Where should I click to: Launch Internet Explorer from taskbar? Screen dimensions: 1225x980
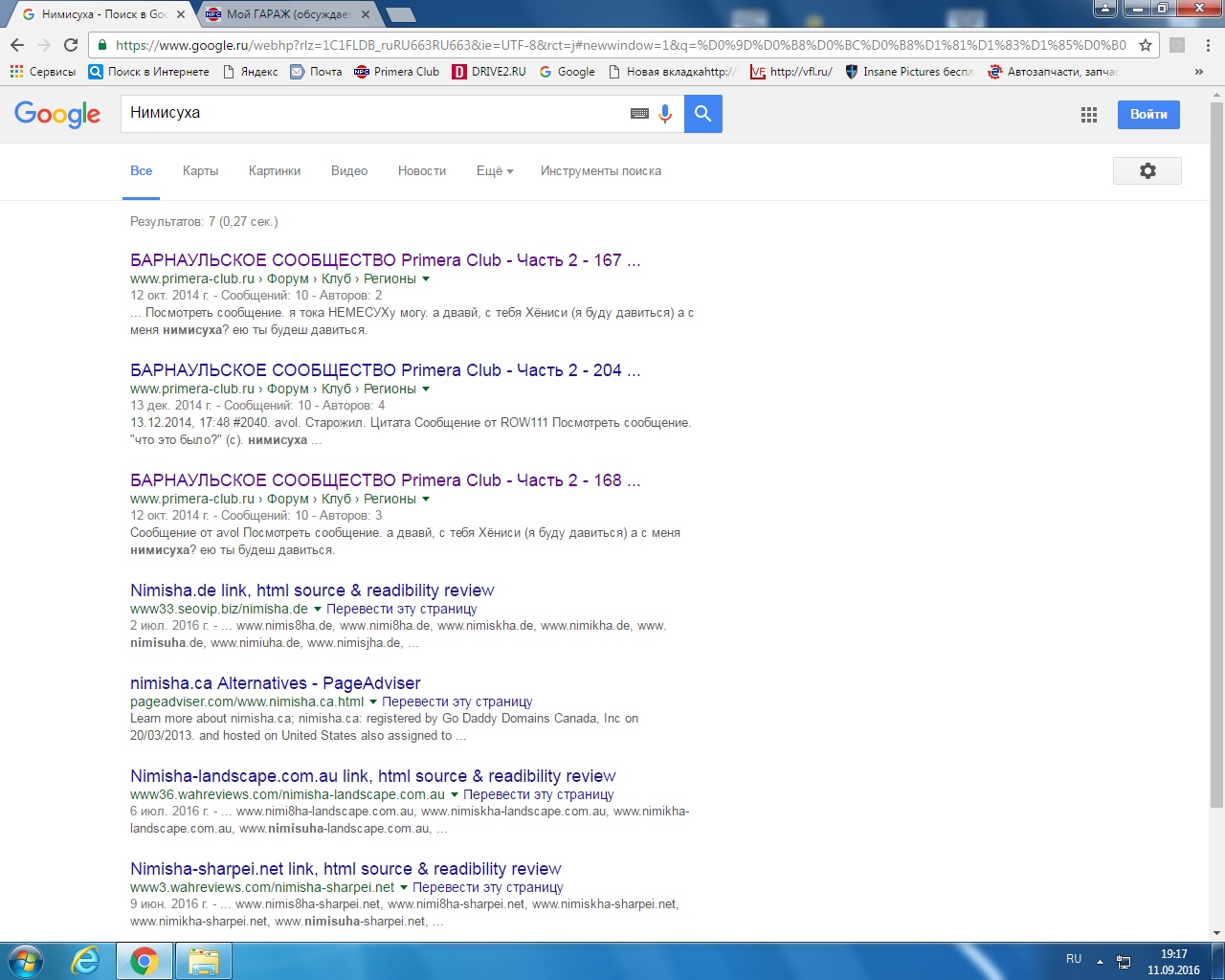pyautogui.click(x=86, y=961)
